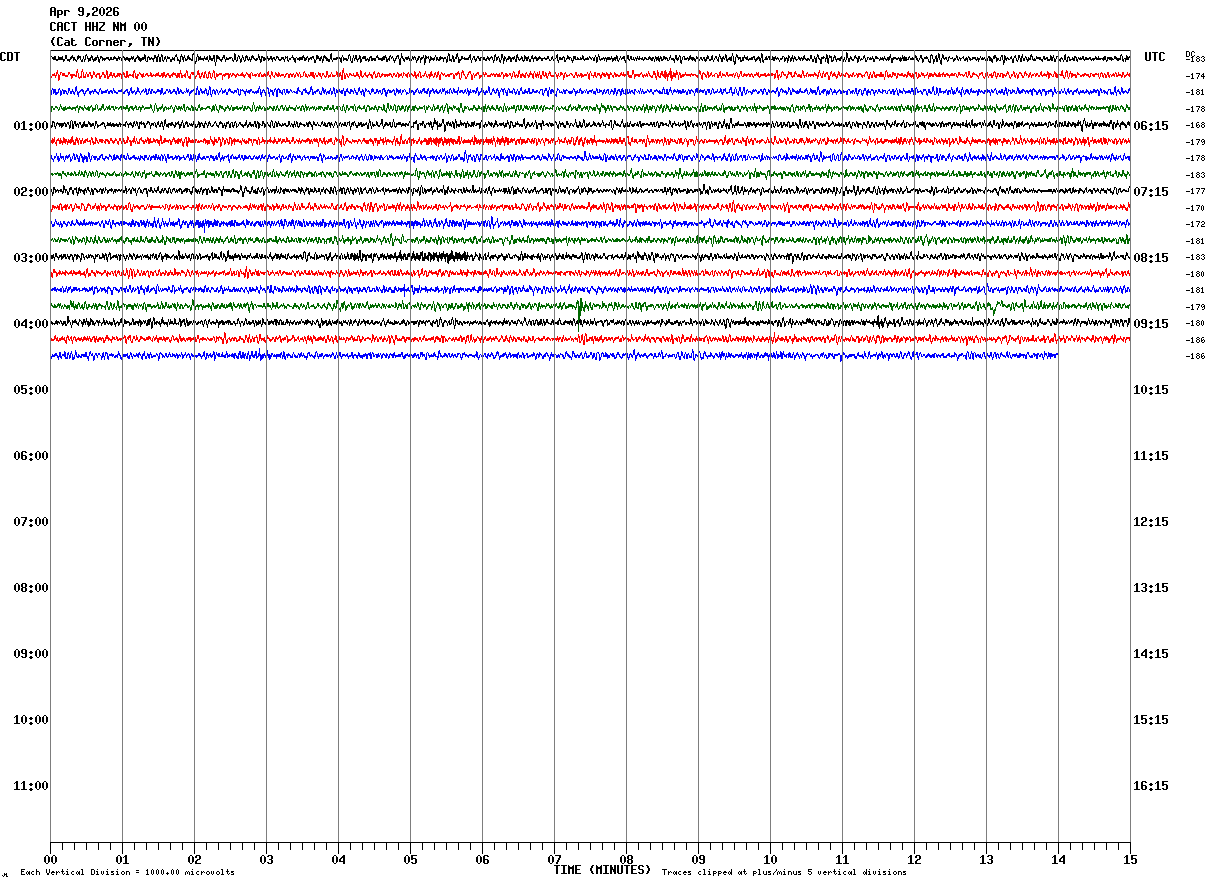Viewport: 1210px width, 886px height.
Task: Click the DC offset value -174
Action: click(x=1195, y=76)
